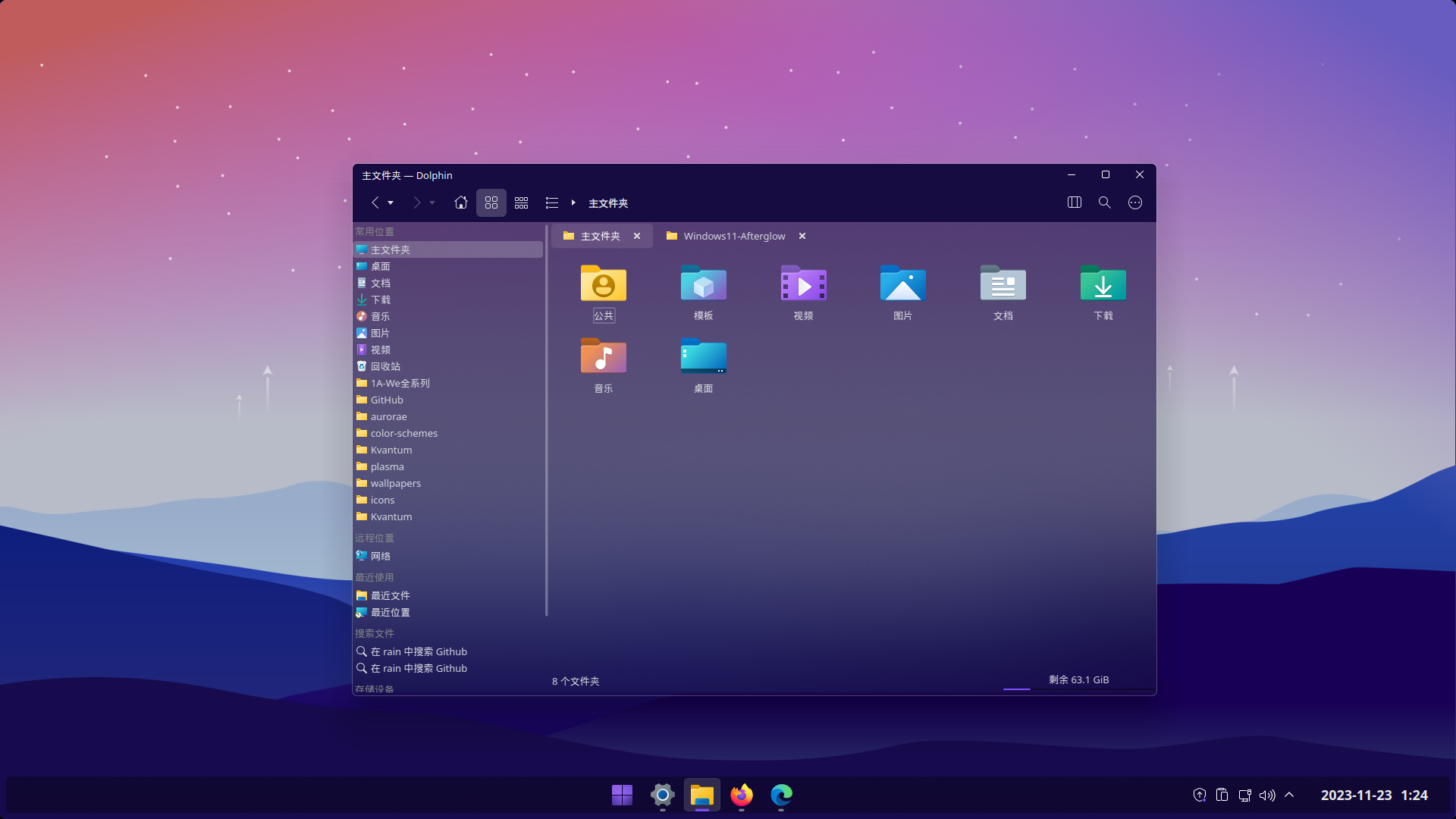The height and width of the screenshot is (819, 1456).
Task: Toggle split view in Dolphin
Action: 1074,202
